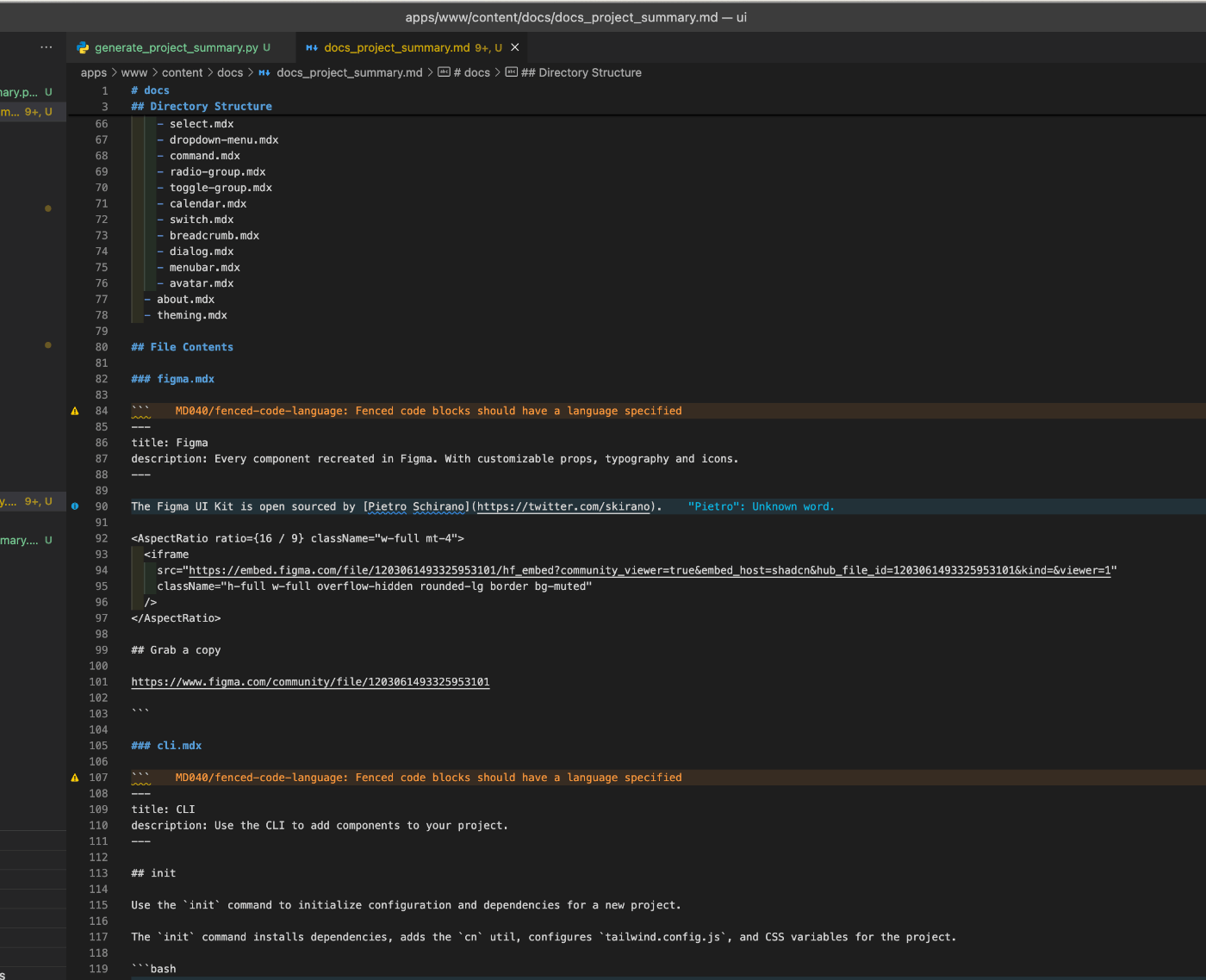Click the 'description: Every component recreated' line
Screen dimensions: 1206x980
click(x=435, y=459)
